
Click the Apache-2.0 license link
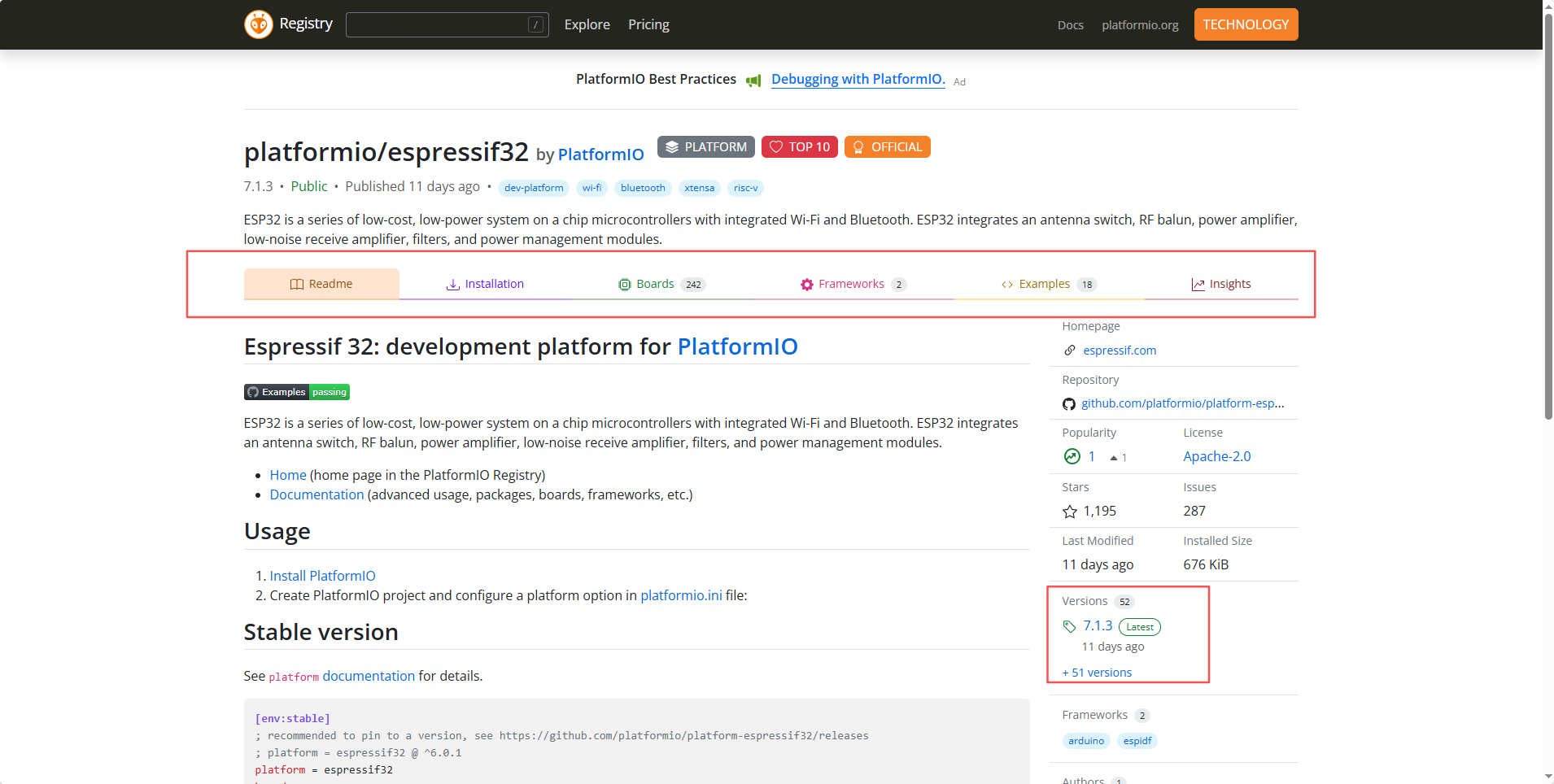[1217, 456]
